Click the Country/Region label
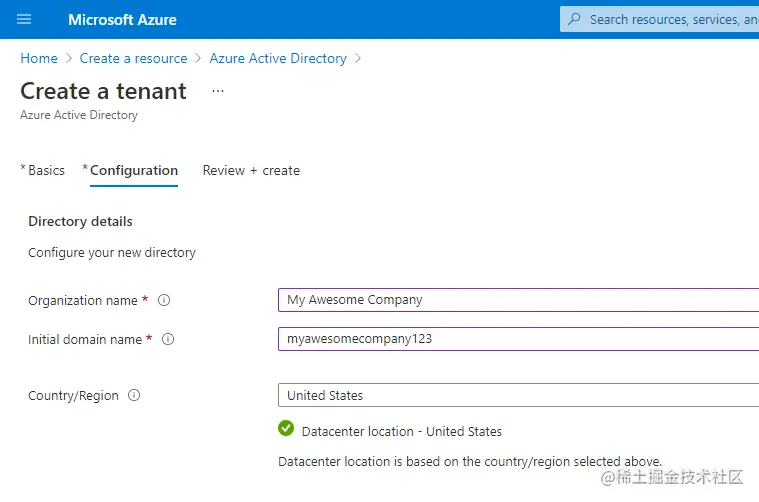 tap(73, 396)
